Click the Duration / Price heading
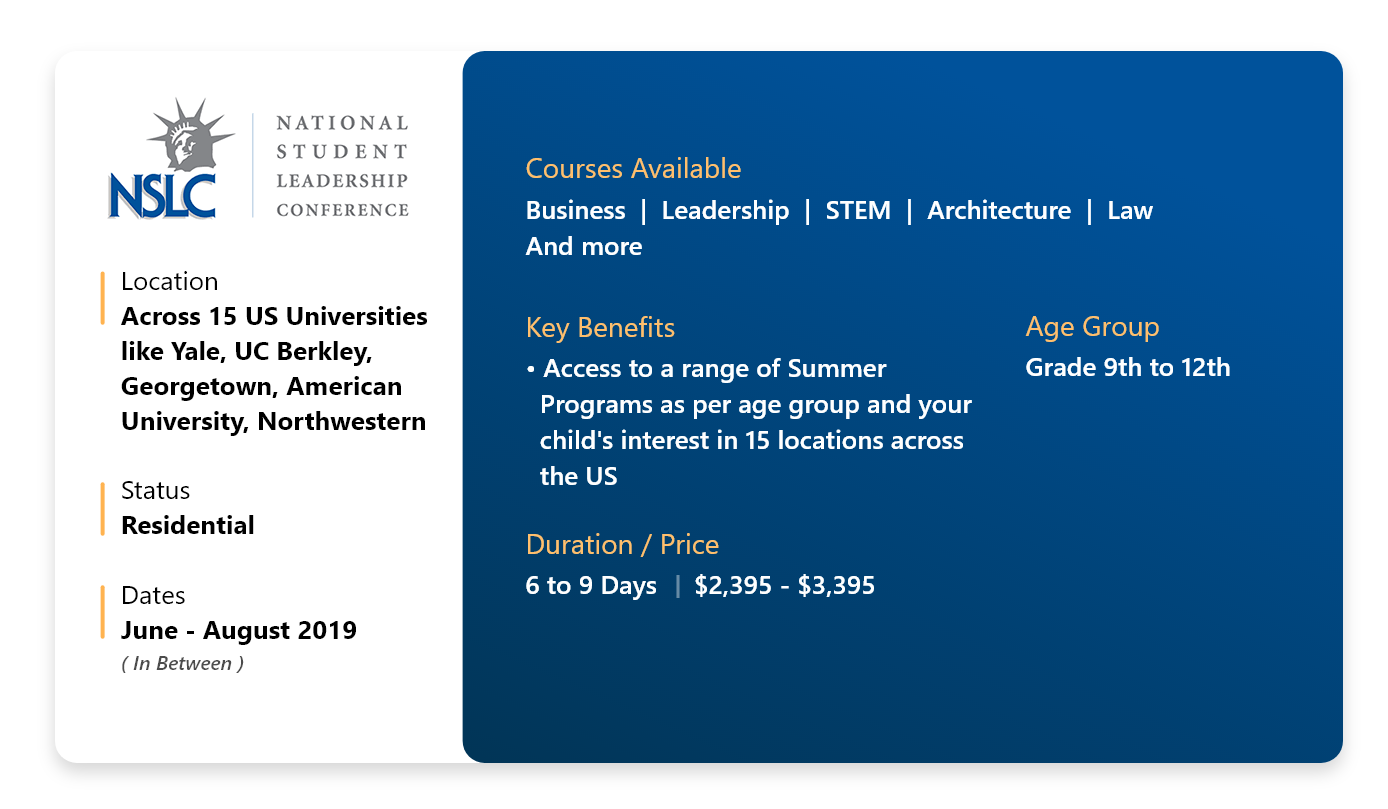The width and height of the screenshot is (1388, 809). click(622, 545)
